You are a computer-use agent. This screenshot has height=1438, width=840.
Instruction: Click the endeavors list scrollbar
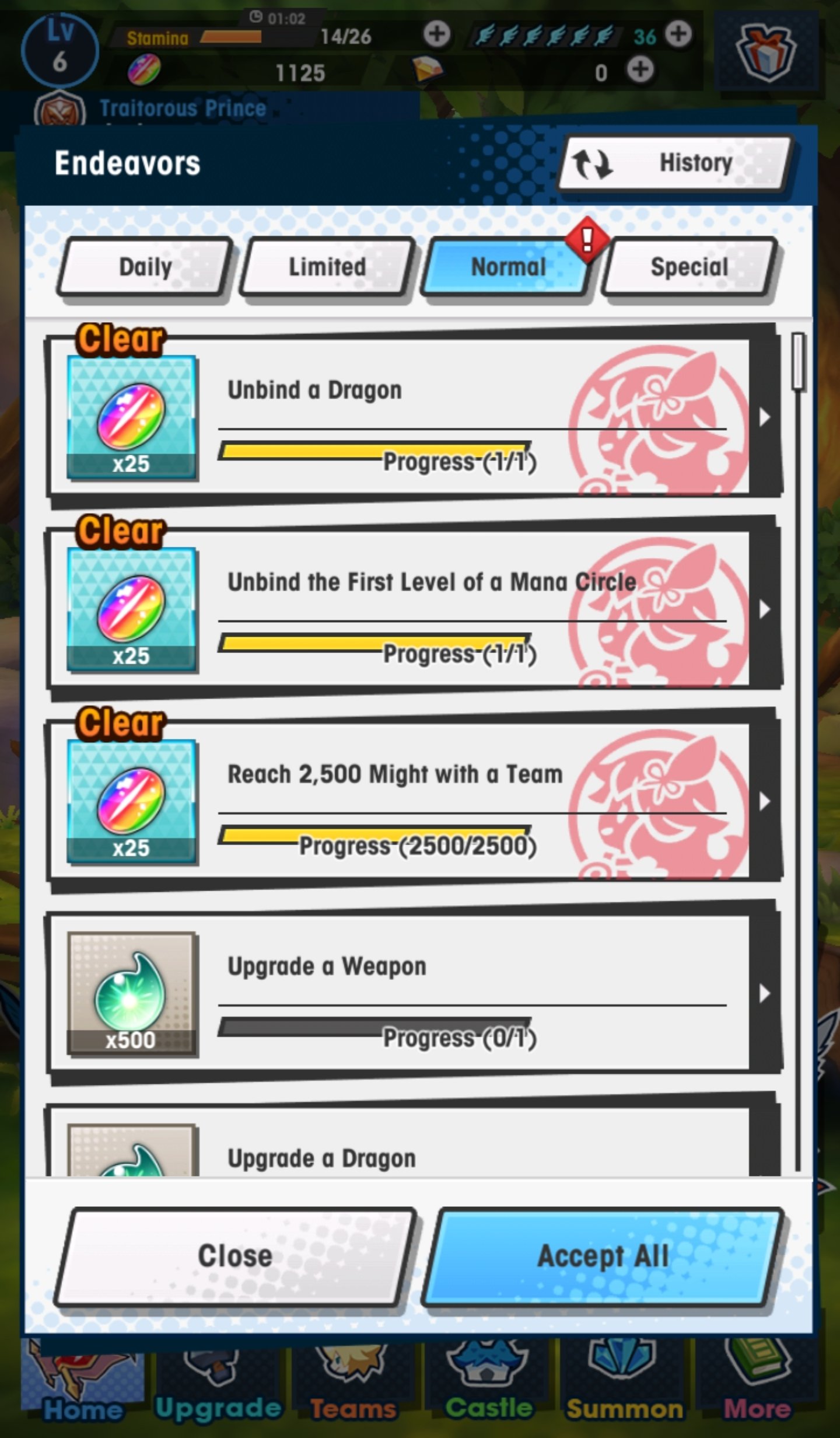(798, 753)
